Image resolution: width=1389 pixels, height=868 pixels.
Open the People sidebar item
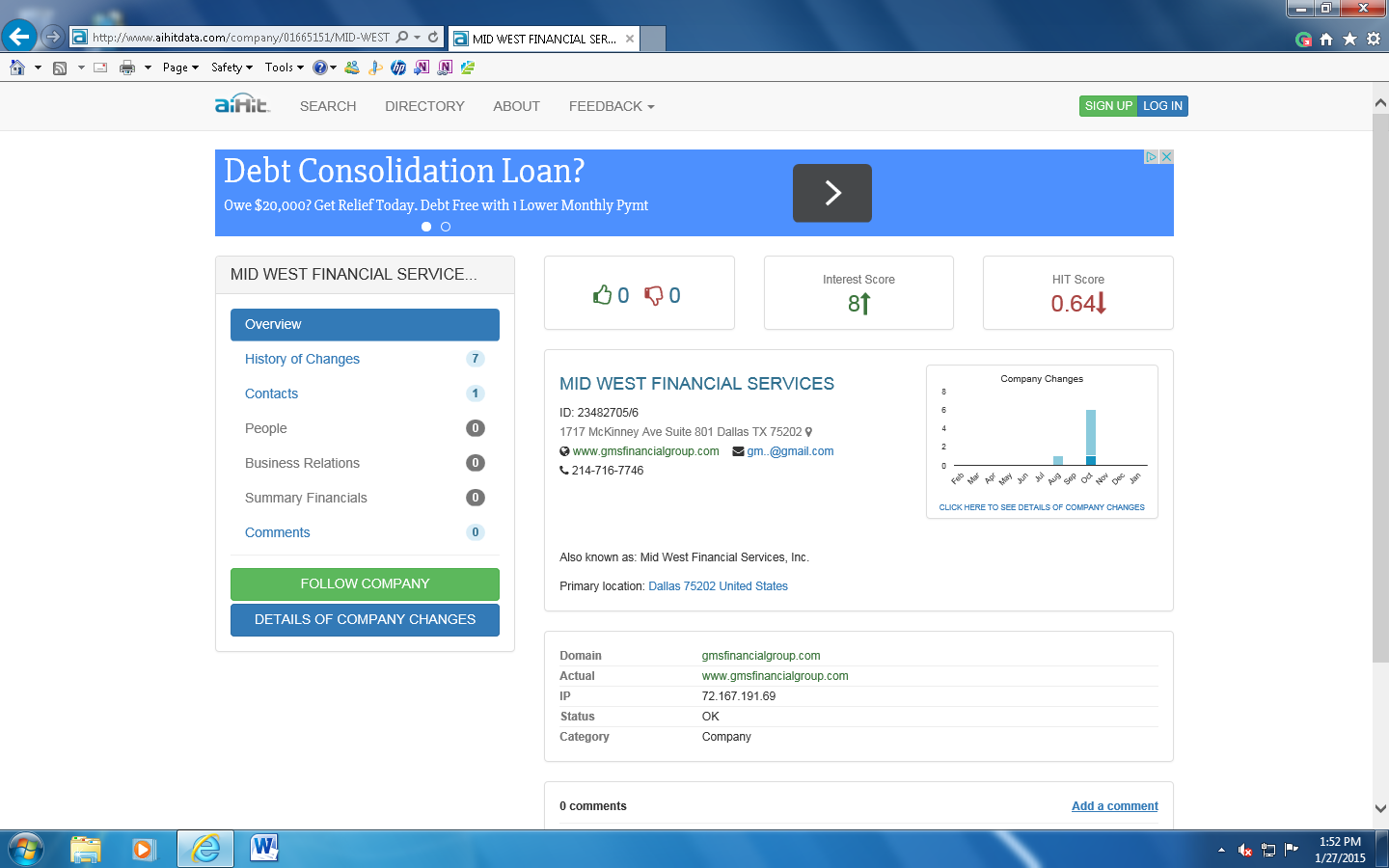point(365,428)
